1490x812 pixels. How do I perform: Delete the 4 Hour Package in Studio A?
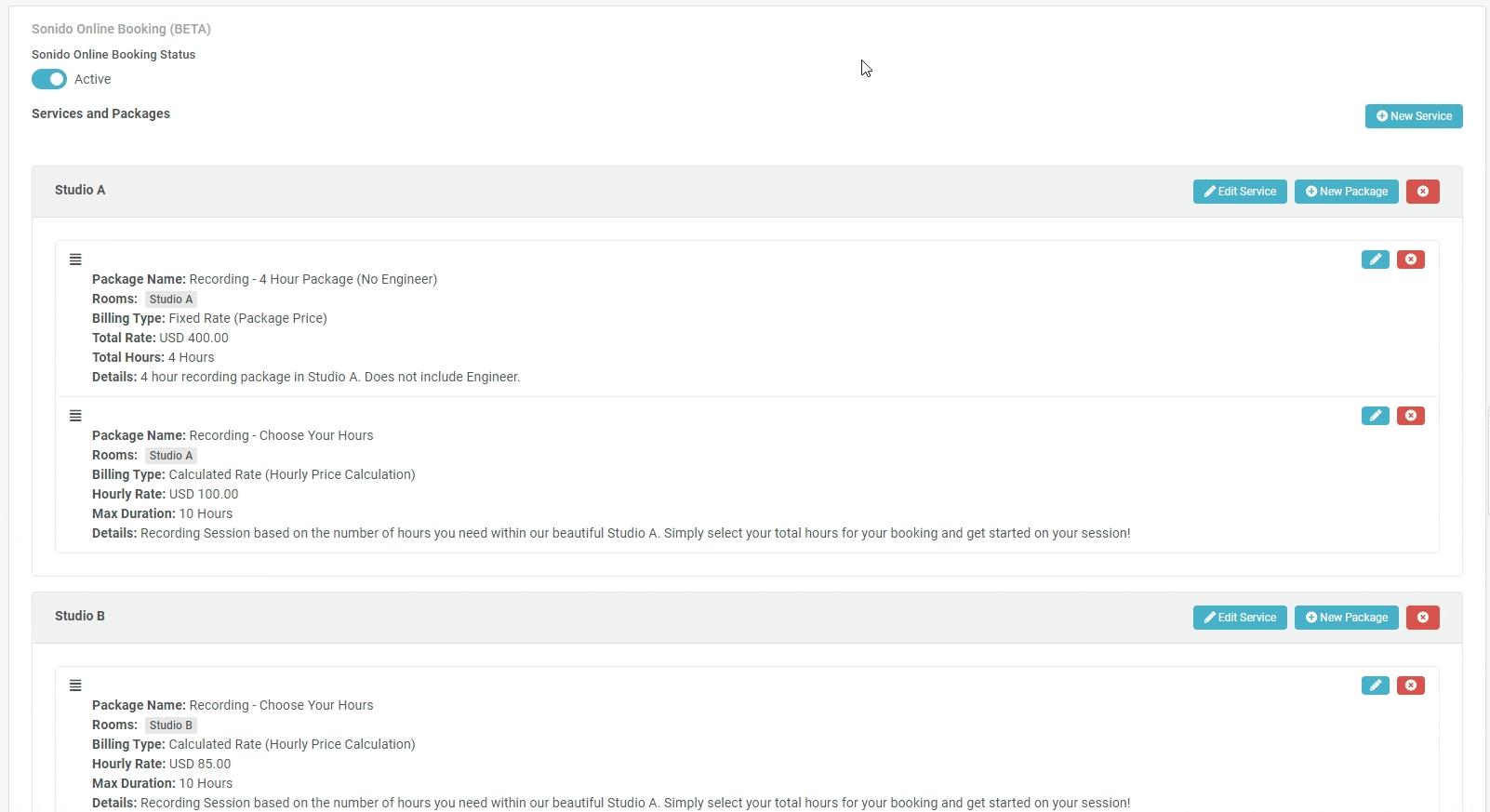(x=1410, y=260)
